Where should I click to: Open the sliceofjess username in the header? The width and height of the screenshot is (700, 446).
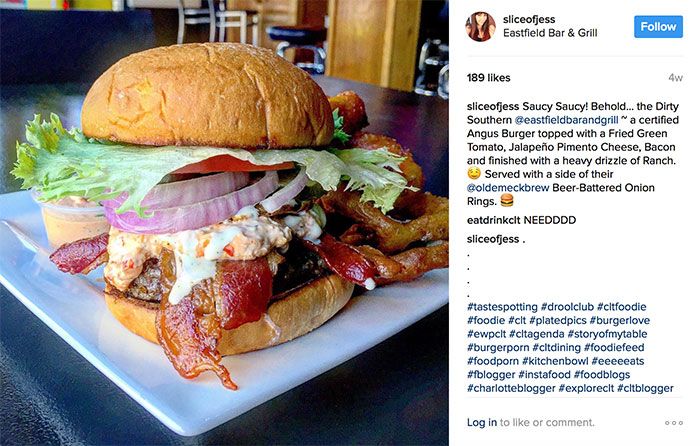click(529, 19)
